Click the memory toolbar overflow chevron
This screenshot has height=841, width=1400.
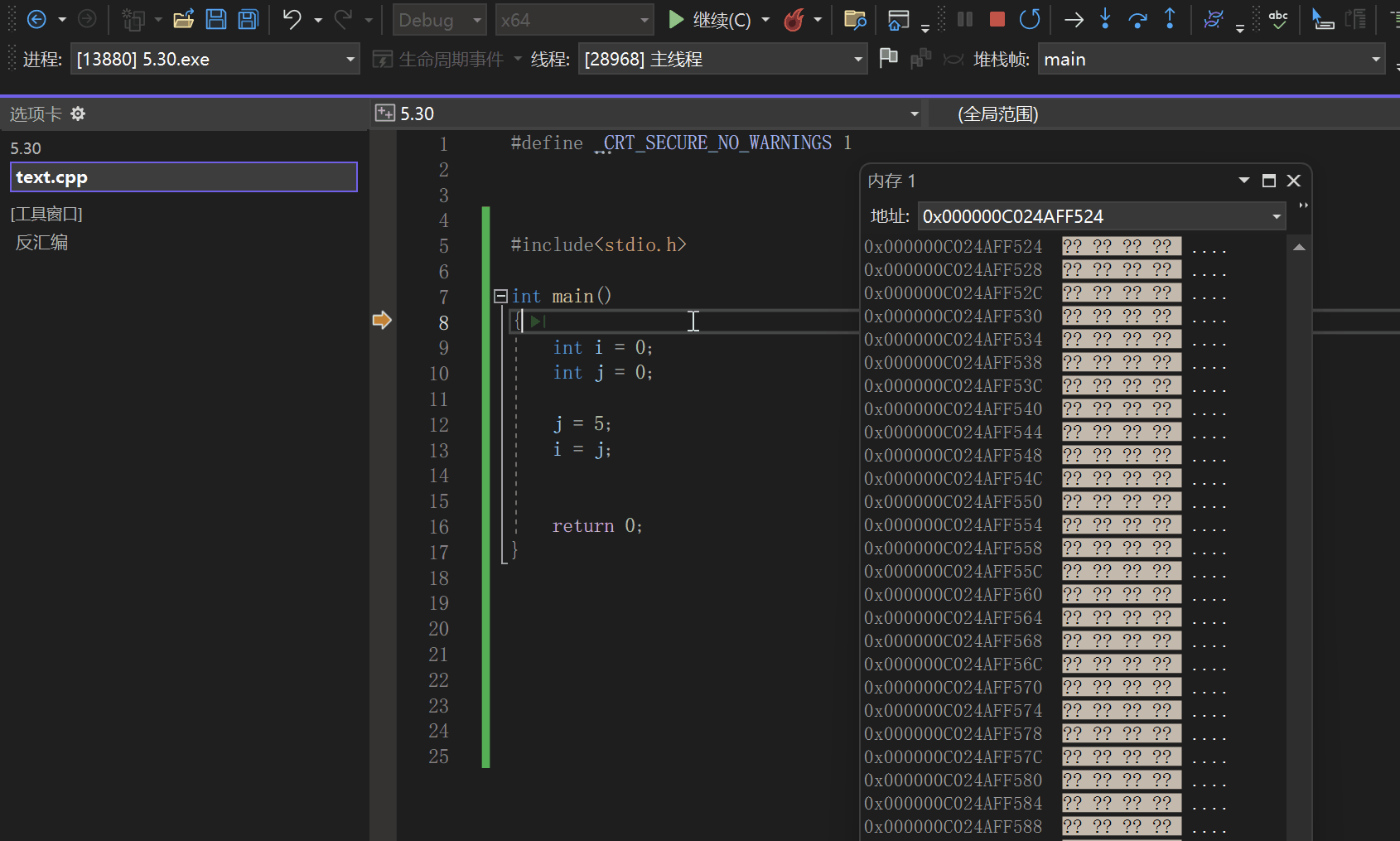[x=1303, y=205]
